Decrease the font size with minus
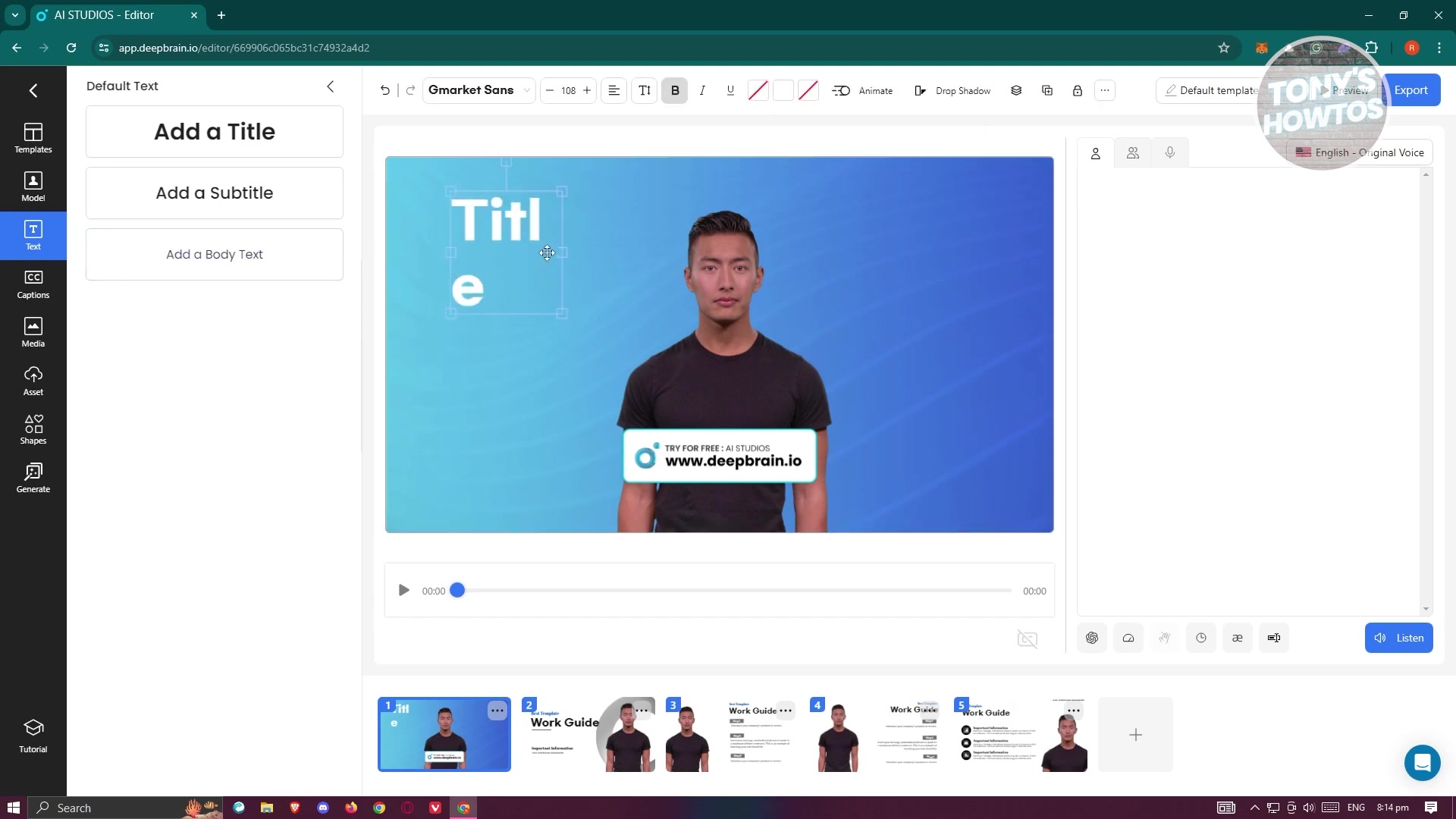The width and height of the screenshot is (1456, 819). pyautogui.click(x=550, y=91)
